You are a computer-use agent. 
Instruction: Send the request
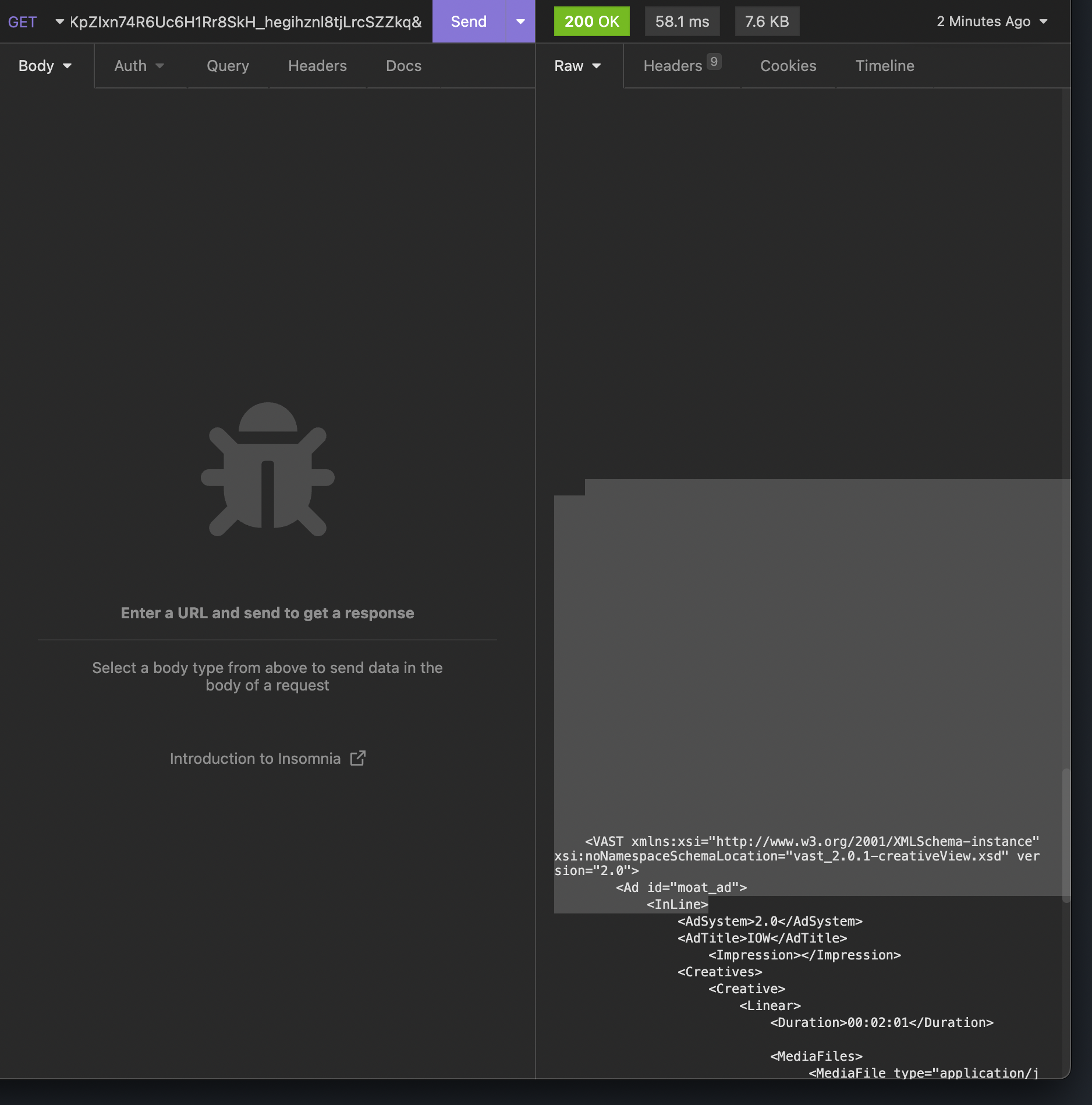click(469, 22)
